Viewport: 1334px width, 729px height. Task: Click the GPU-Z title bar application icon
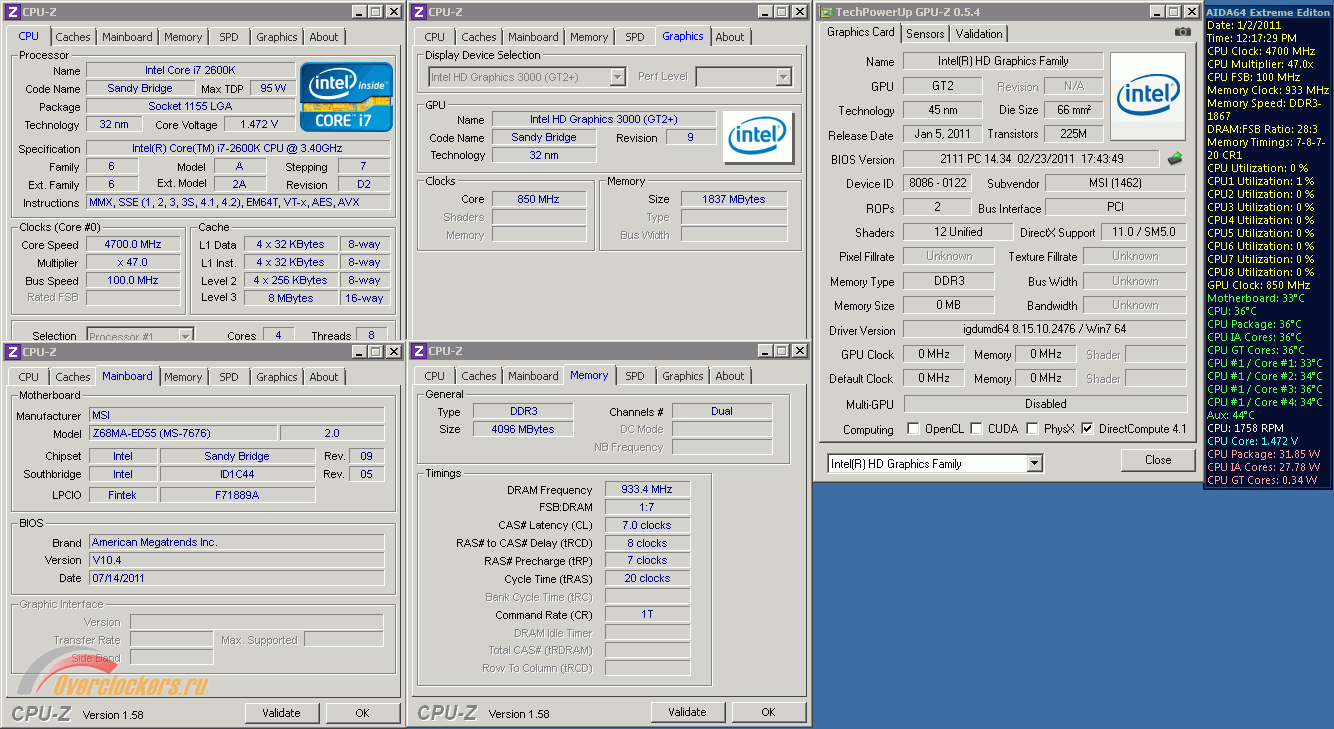tap(825, 12)
